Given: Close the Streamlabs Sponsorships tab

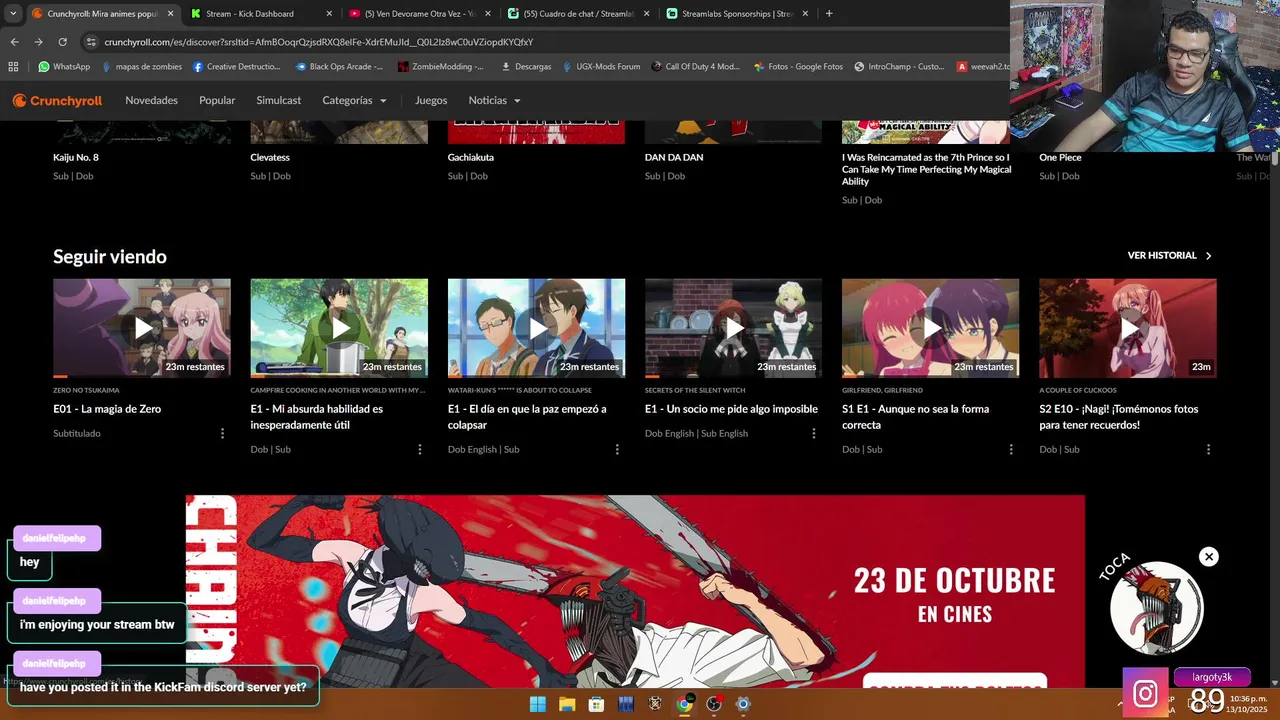Looking at the screenshot, I should point(805,14).
